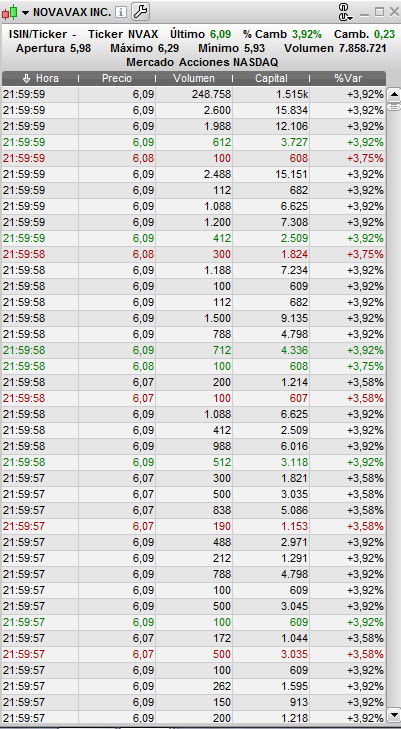
Task: Select the trade row with volume 248.758
Action: coord(194,94)
